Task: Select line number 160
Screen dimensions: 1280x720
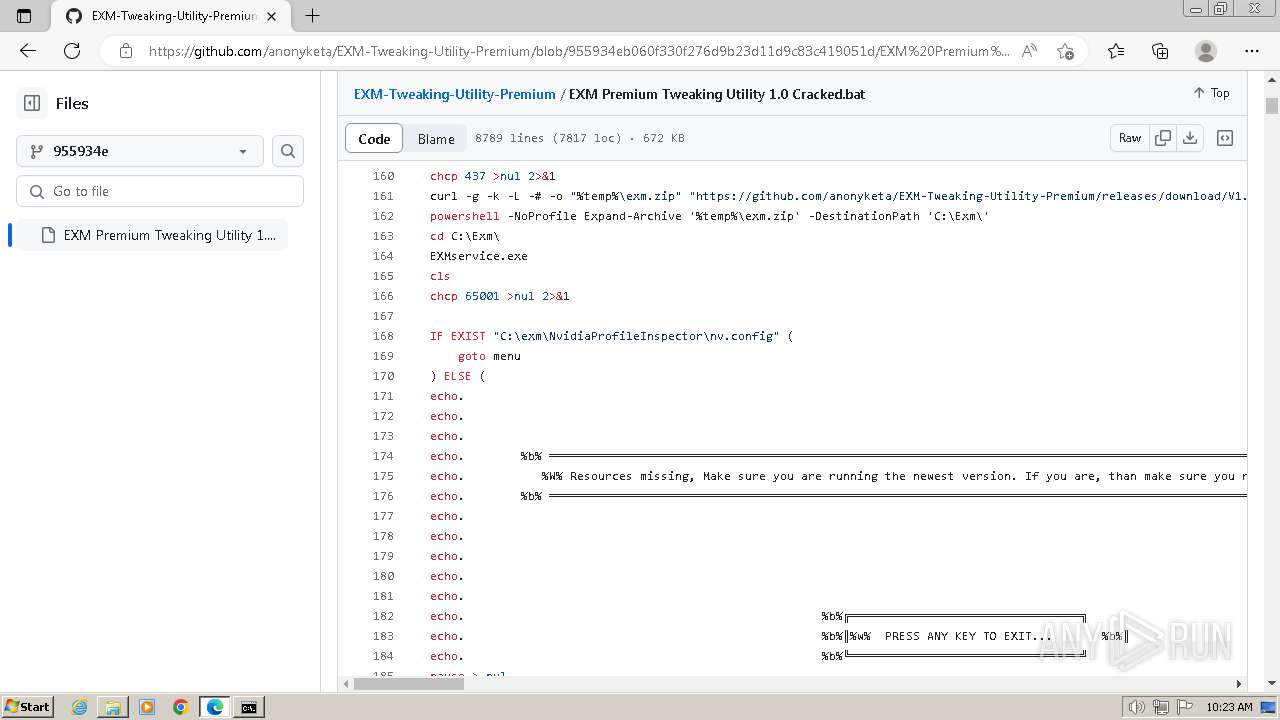Action: click(383, 176)
